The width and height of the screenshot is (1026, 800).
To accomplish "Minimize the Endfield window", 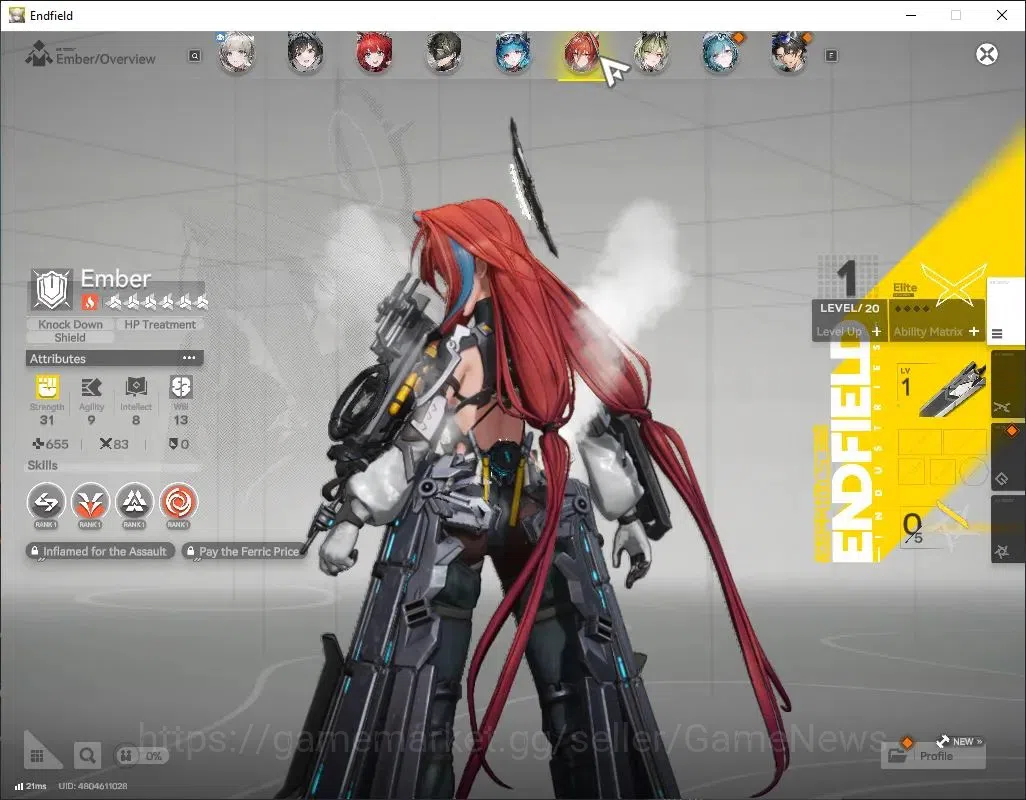I will 910,15.
